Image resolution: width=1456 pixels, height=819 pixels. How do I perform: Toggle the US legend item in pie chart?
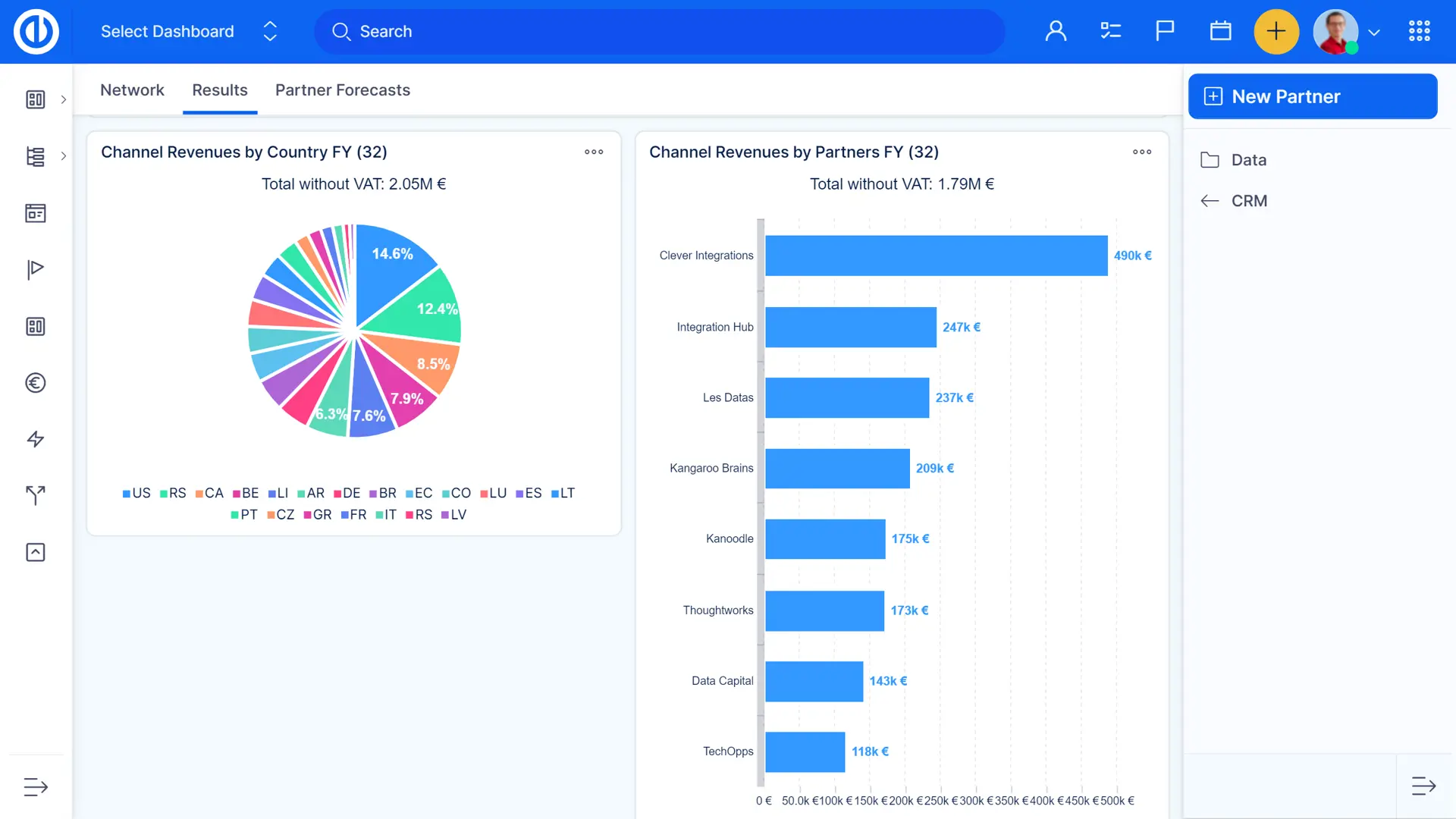coord(136,493)
